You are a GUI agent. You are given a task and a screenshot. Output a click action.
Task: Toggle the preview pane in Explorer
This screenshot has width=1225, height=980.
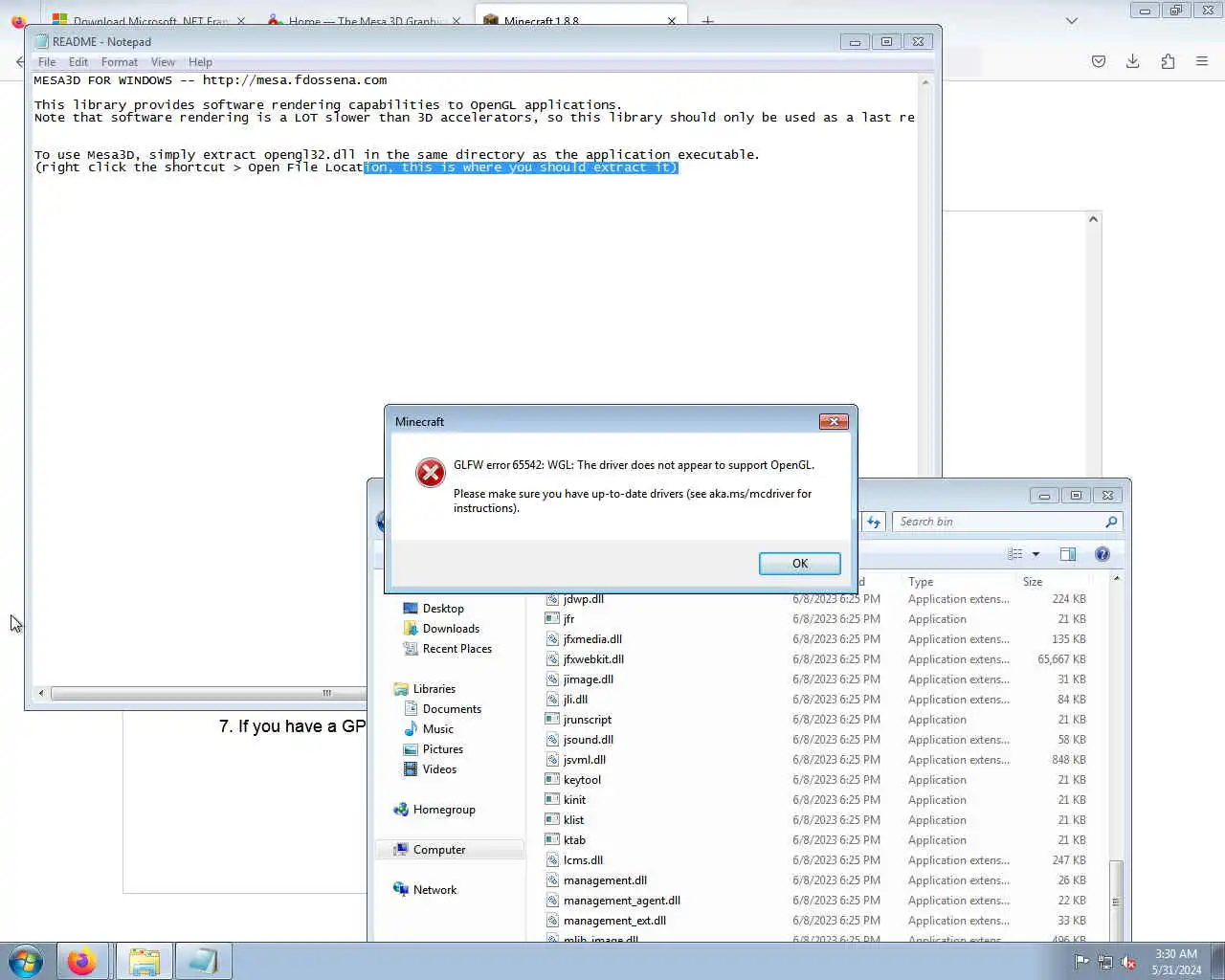click(1068, 554)
